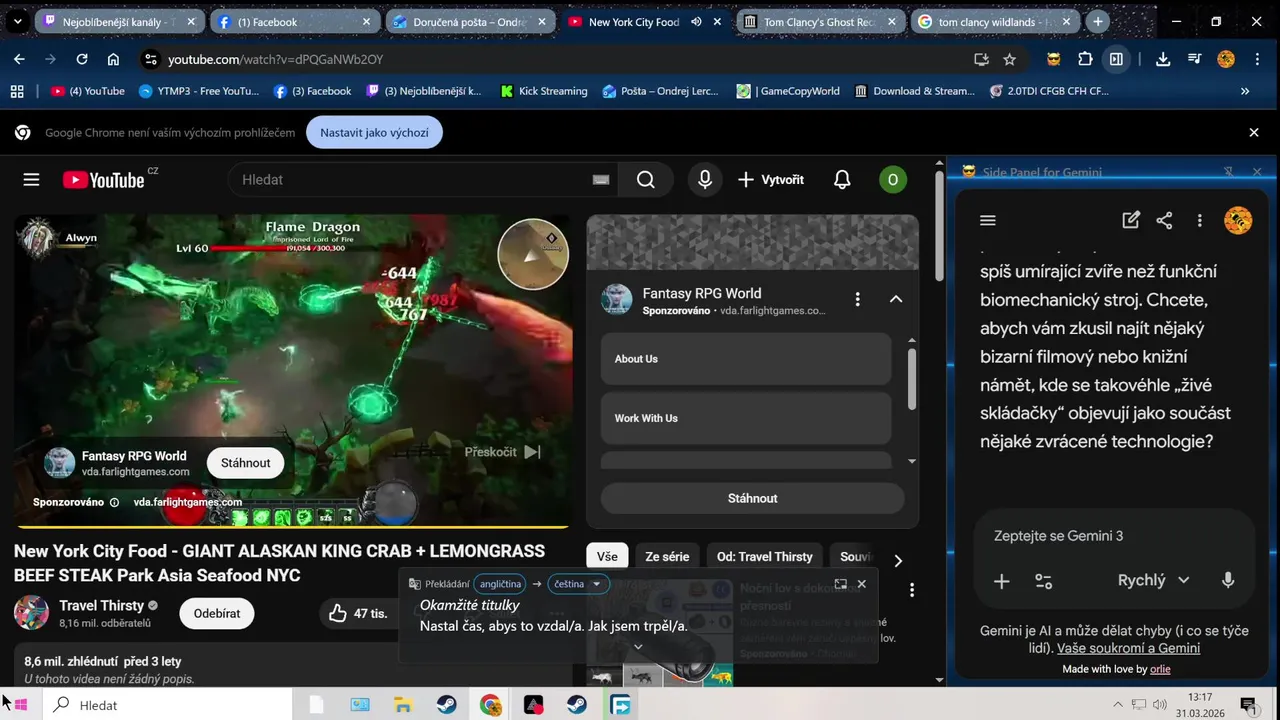Click the ad panel inner scrollbar
This screenshot has width=1280, height=720.
tap(911, 379)
